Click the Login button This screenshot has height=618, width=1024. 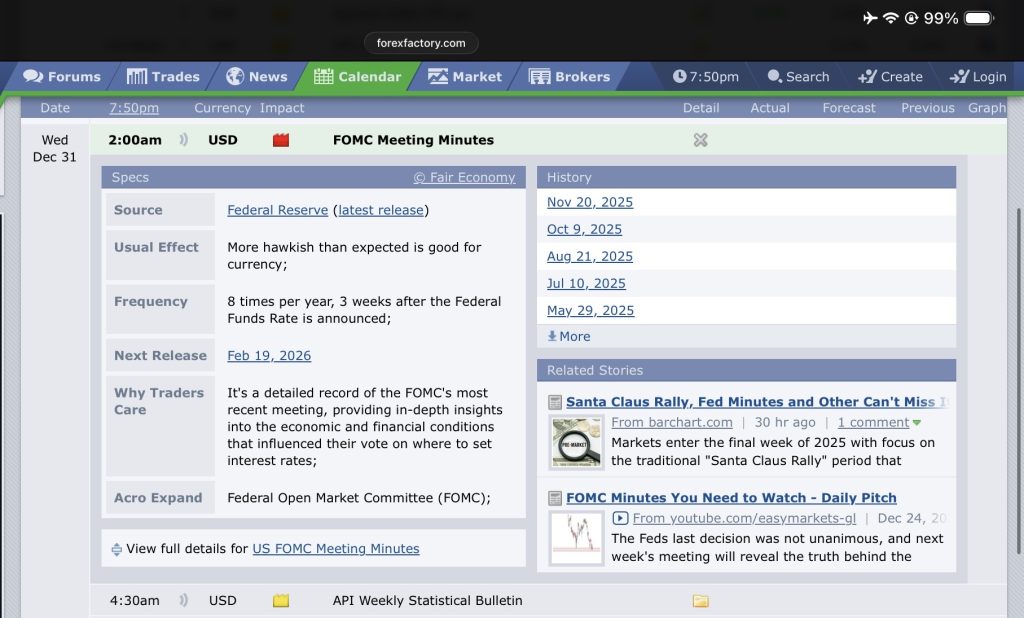tap(977, 77)
